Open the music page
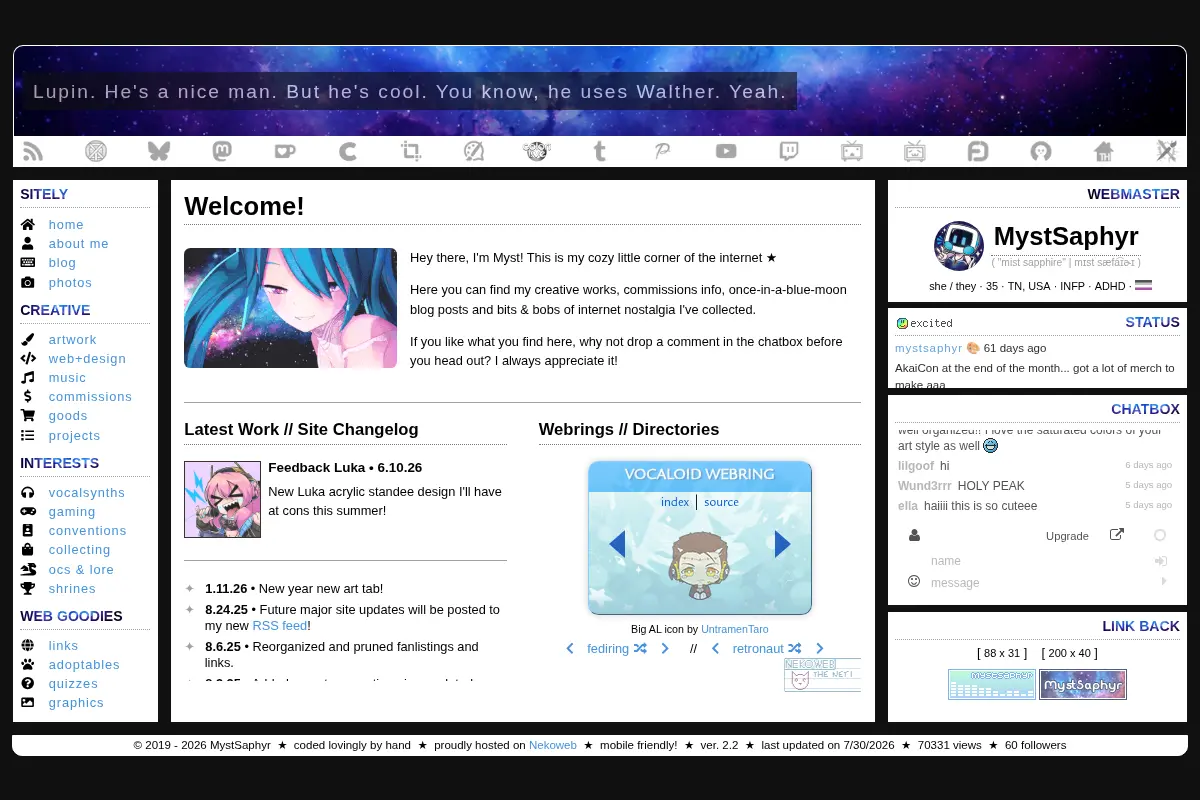1200x800 pixels. [x=67, y=378]
